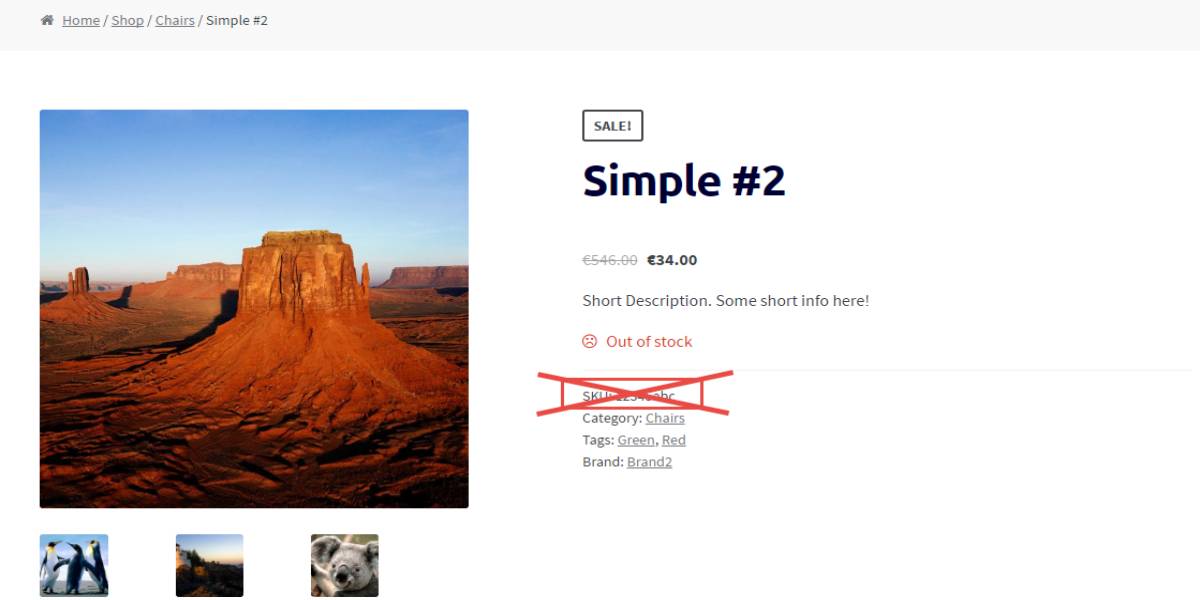Click the Simple #2 product title
Viewport: 1200px width, 600px height.
coord(684,181)
